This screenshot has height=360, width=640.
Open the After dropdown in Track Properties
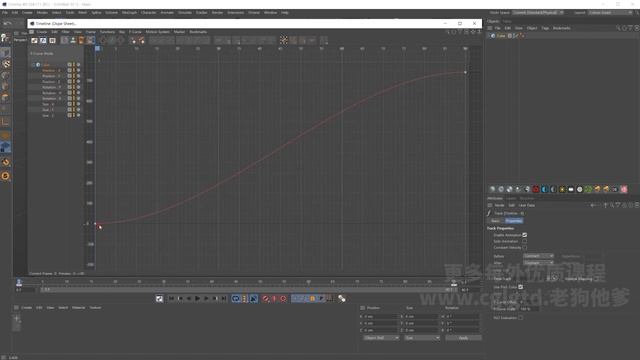coord(538,262)
